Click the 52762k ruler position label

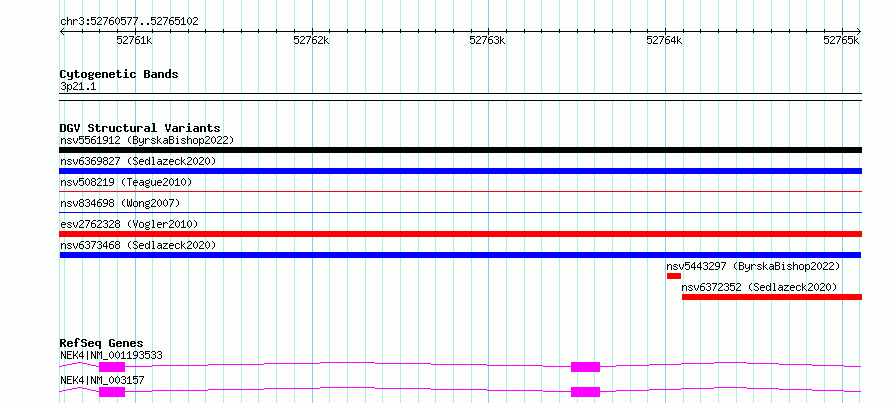pyautogui.click(x=311, y=40)
